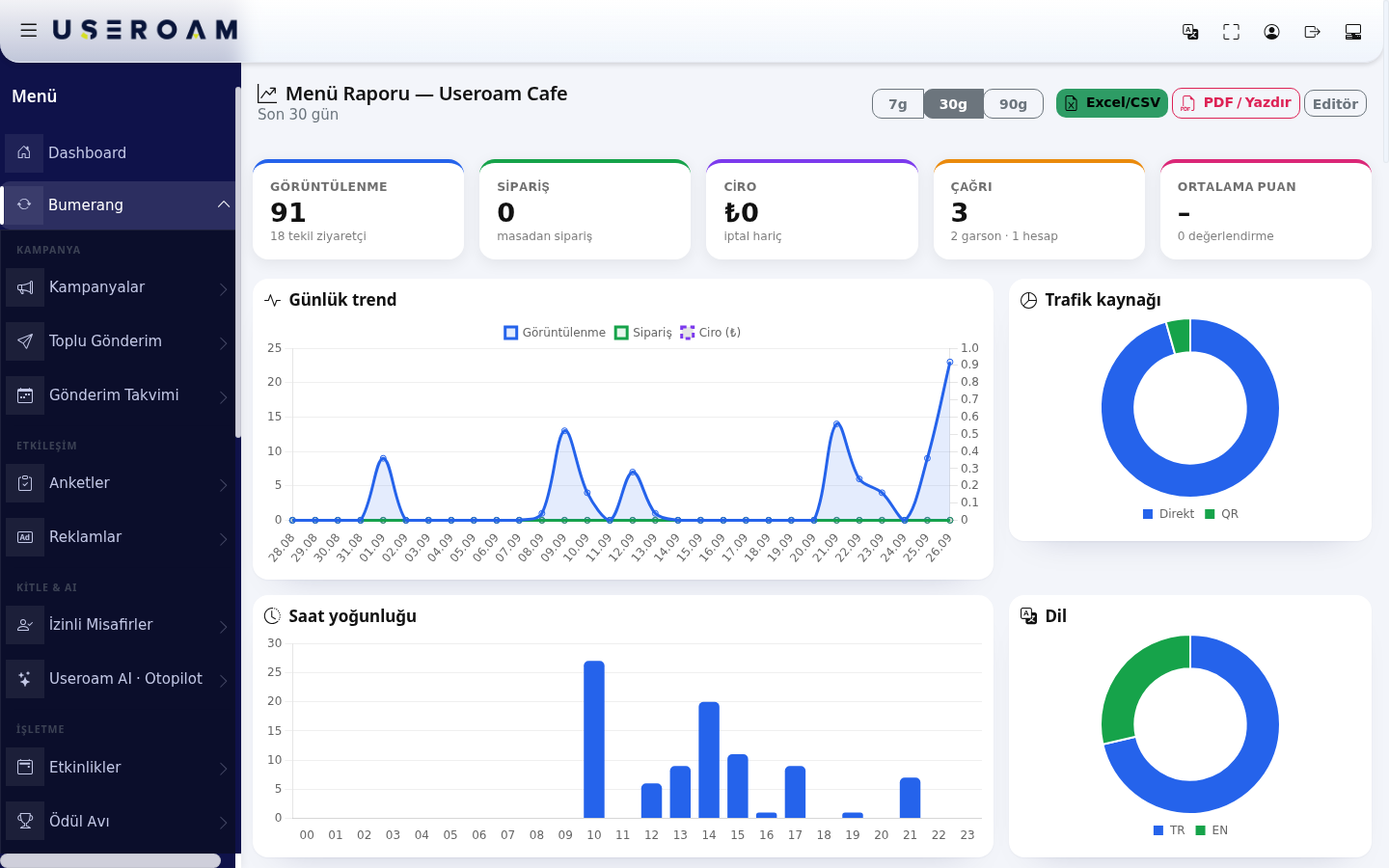Screen dimensions: 1389x868
Task: Click the Dashboard home icon
Action: click(x=24, y=152)
